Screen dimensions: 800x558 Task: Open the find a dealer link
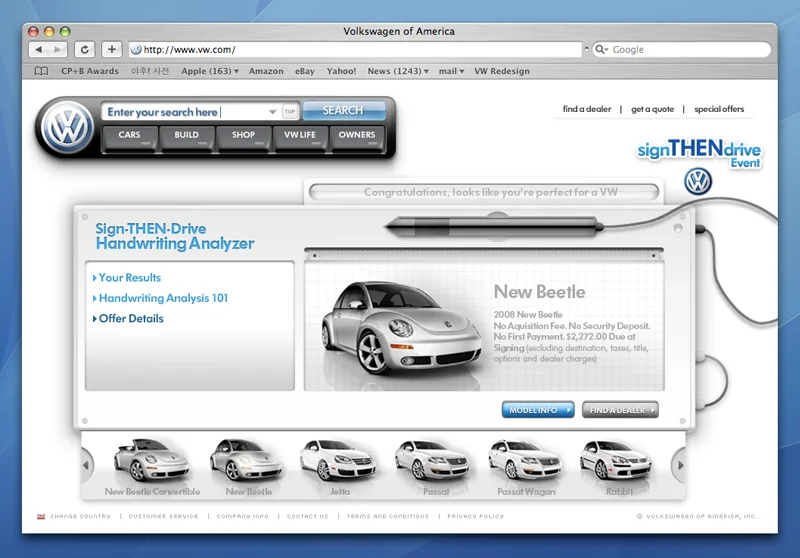pos(587,109)
